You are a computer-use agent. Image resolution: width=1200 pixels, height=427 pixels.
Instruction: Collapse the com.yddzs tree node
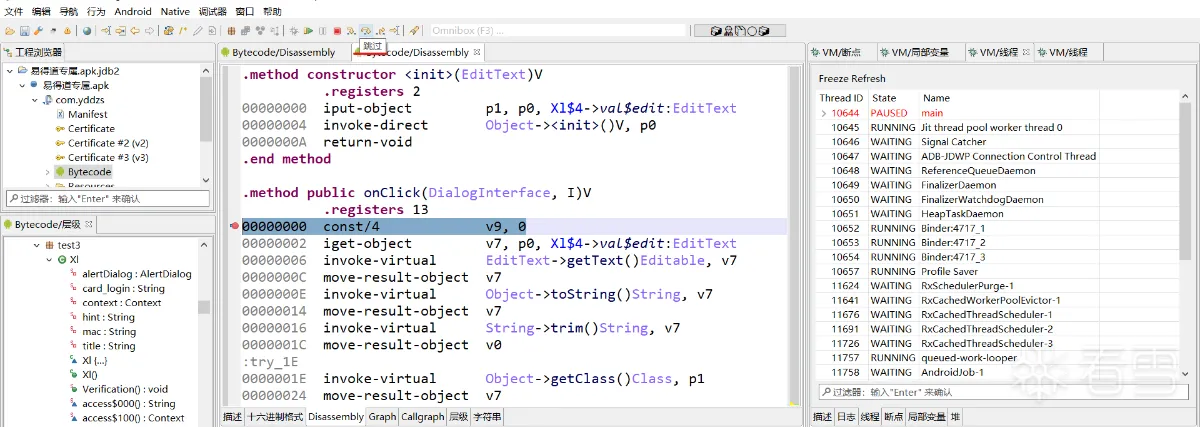[34, 100]
